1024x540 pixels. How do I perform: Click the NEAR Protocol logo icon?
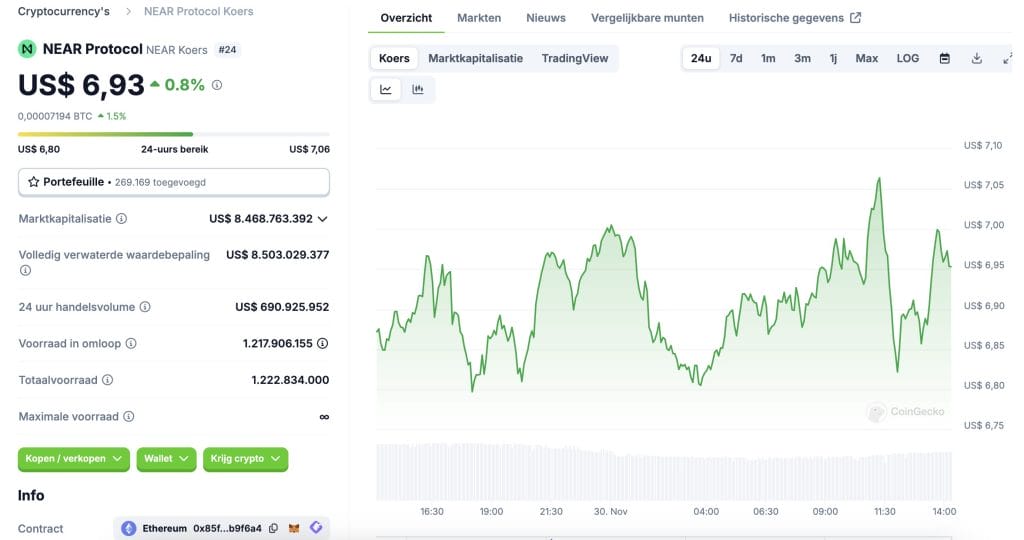tap(27, 49)
